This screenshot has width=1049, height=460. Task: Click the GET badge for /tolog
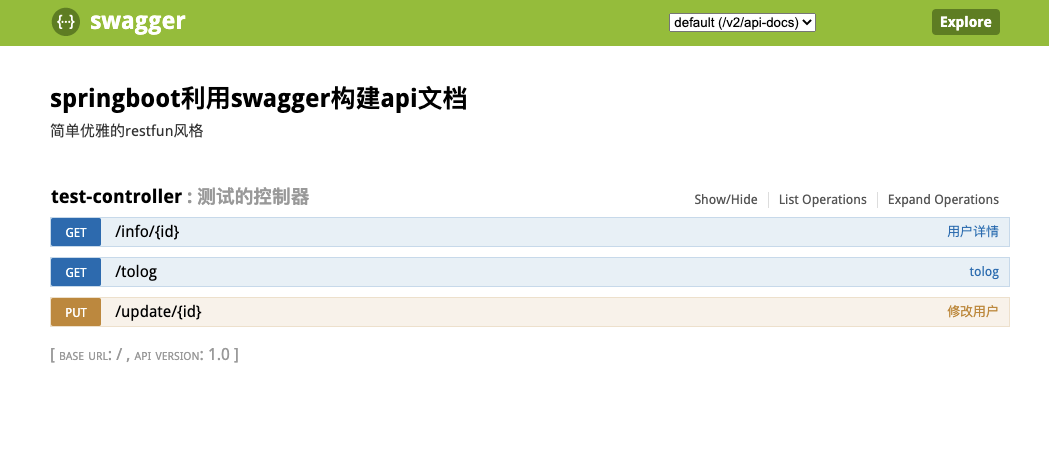pyautogui.click(x=76, y=272)
